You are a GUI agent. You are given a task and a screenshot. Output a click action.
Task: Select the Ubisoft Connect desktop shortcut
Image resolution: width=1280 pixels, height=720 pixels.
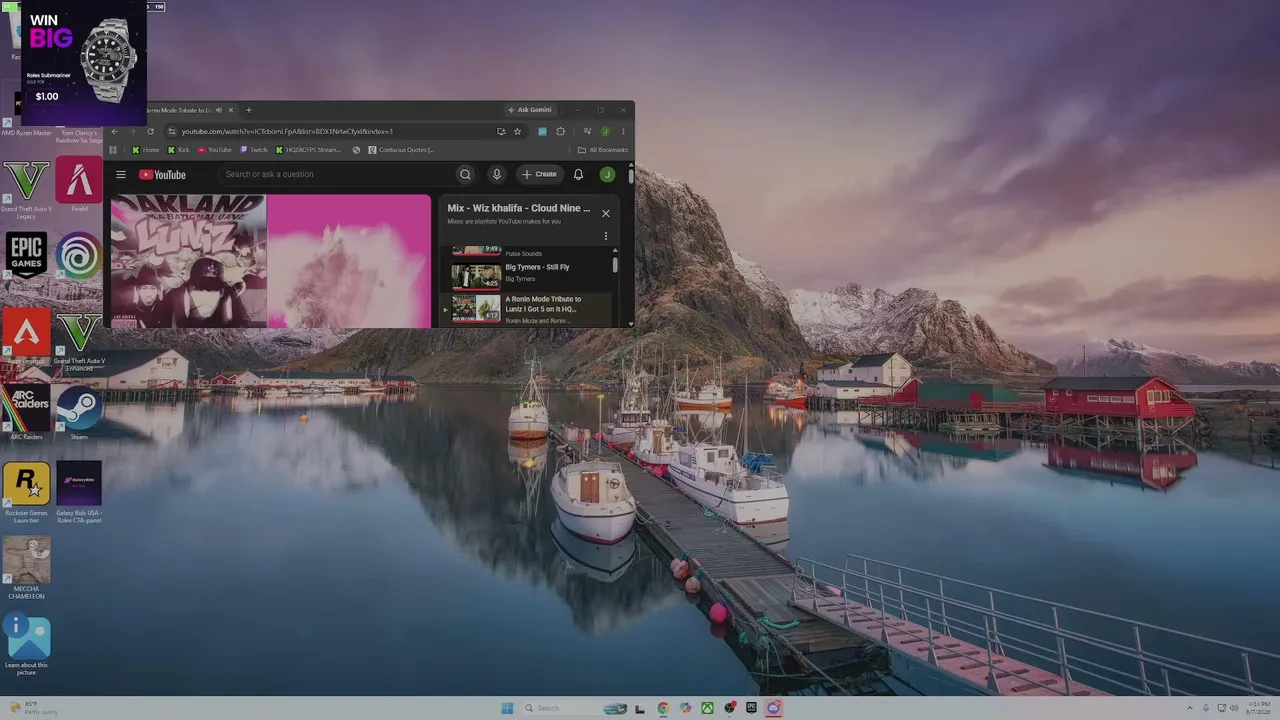pyautogui.click(x=79, y=260)
